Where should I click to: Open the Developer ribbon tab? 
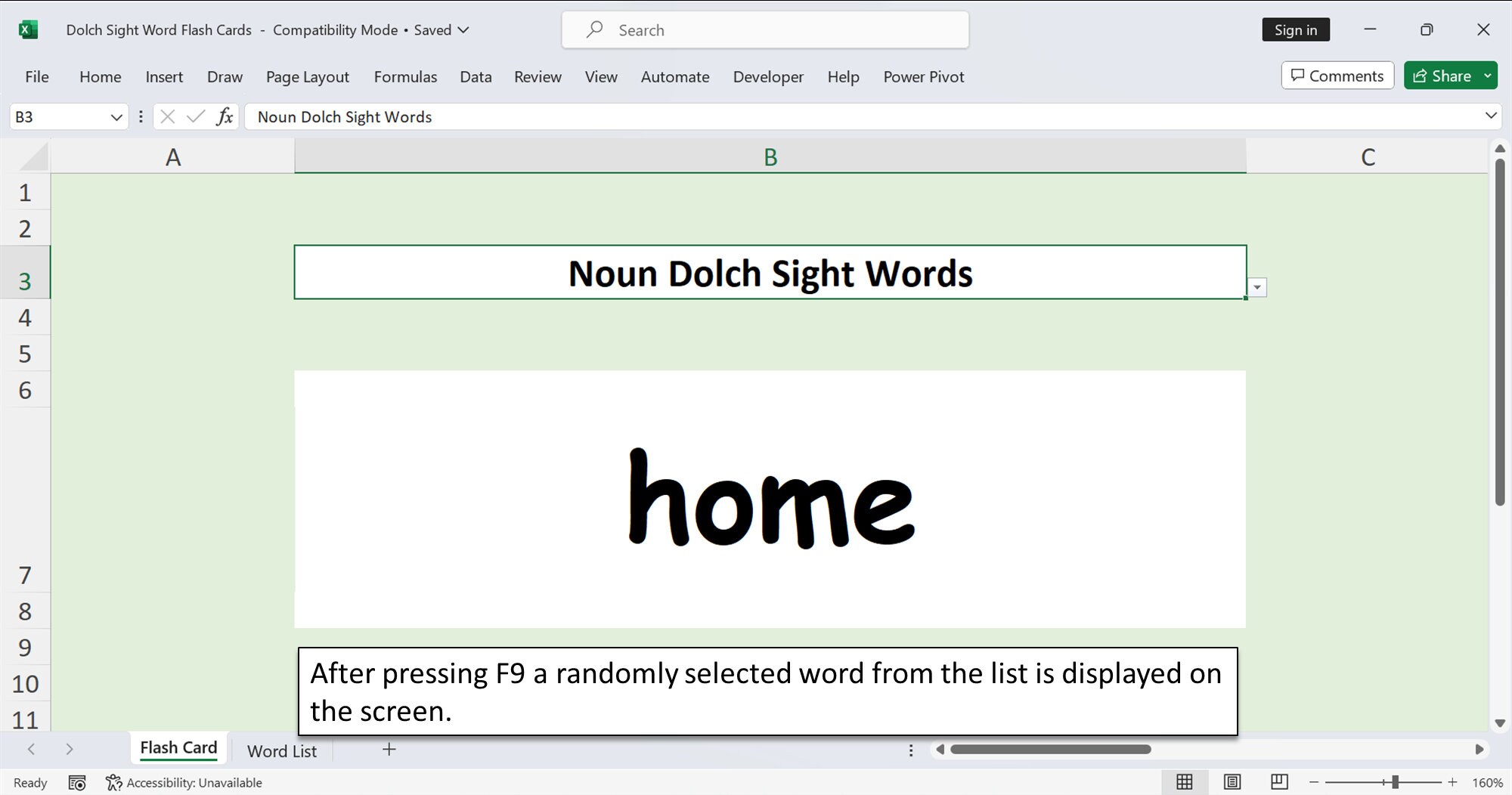click(768, 76)
